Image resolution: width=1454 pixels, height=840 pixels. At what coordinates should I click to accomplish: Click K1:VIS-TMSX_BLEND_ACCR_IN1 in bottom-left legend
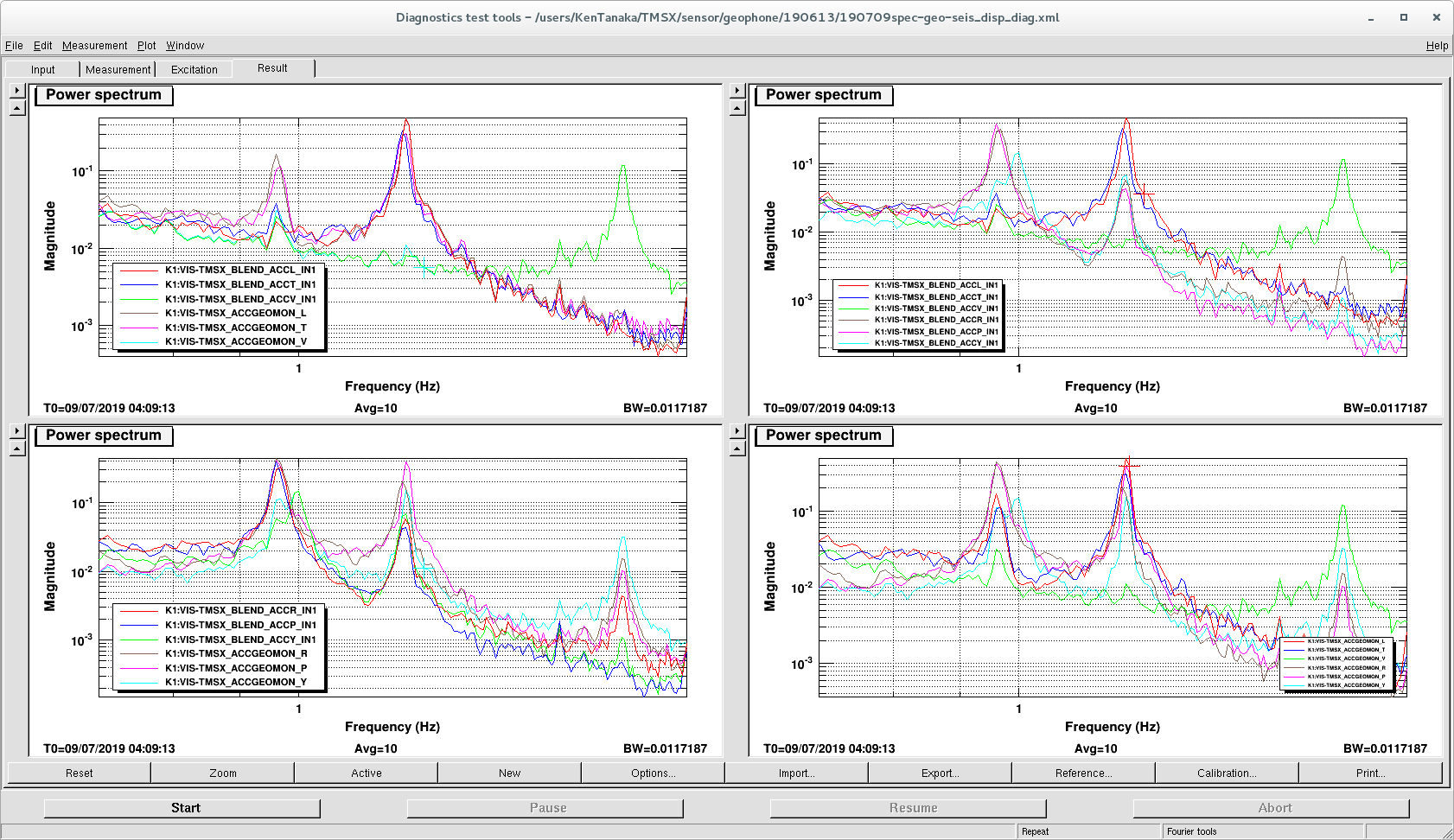[x=240, y=611]
